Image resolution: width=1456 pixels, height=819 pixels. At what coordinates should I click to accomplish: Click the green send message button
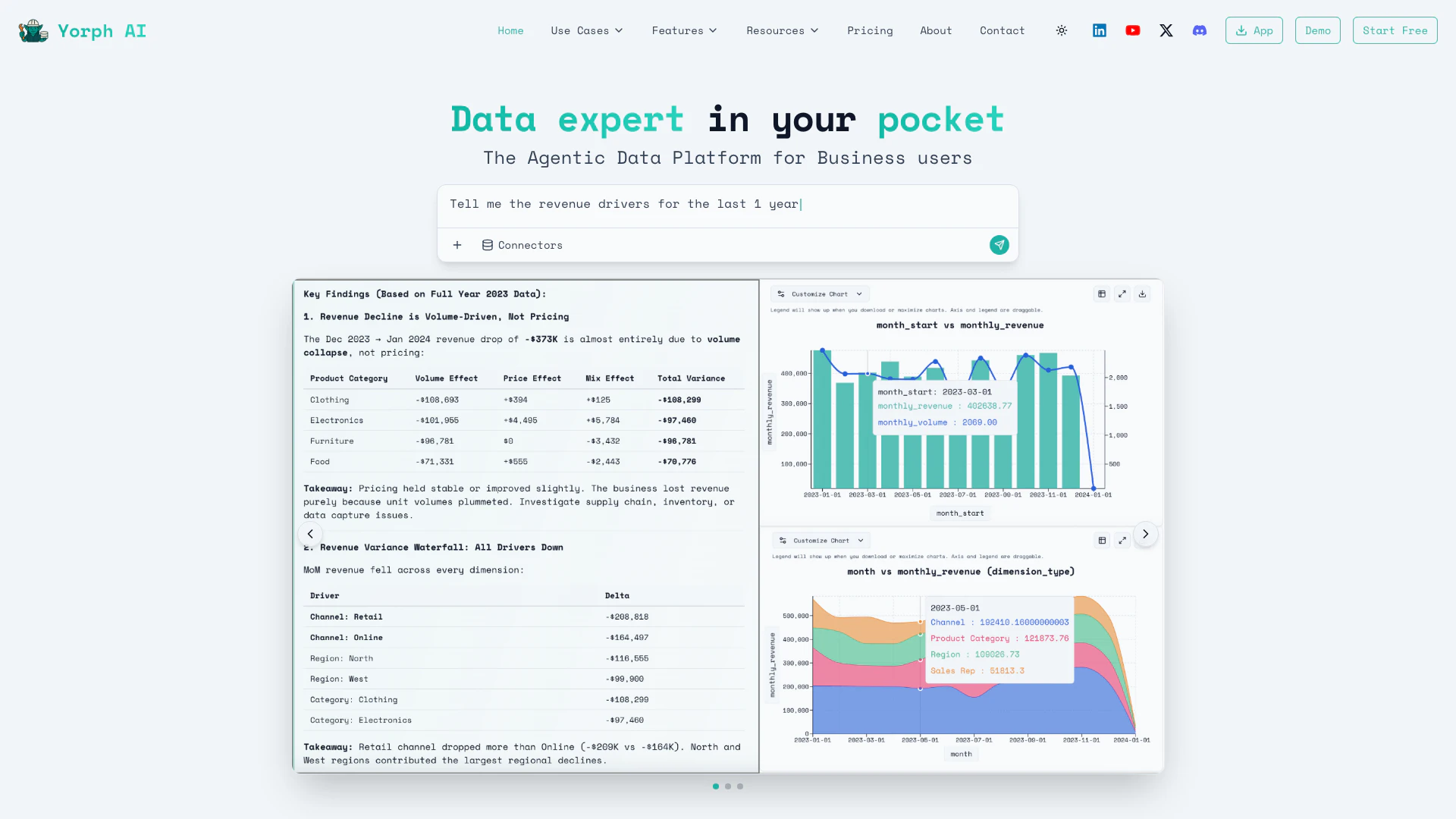tap(999, 245)
